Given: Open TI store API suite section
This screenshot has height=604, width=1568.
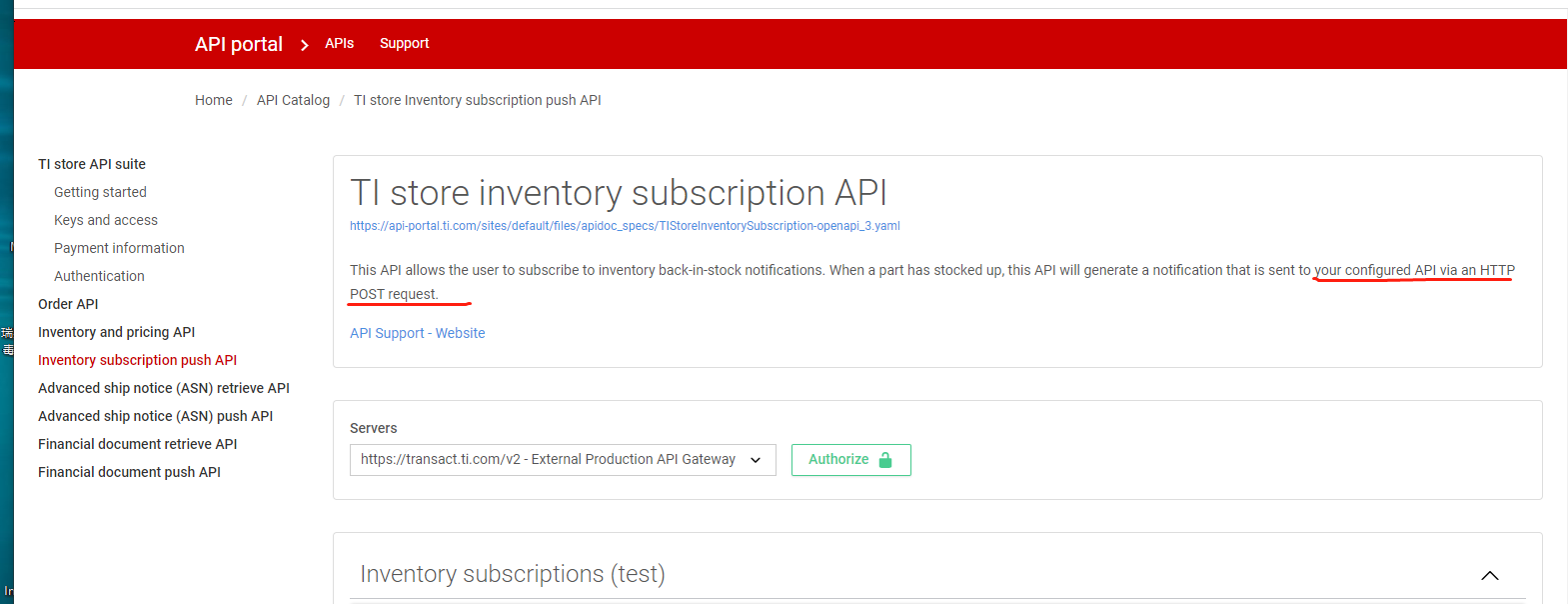Looking at the screenshot, I should point(92,164).
